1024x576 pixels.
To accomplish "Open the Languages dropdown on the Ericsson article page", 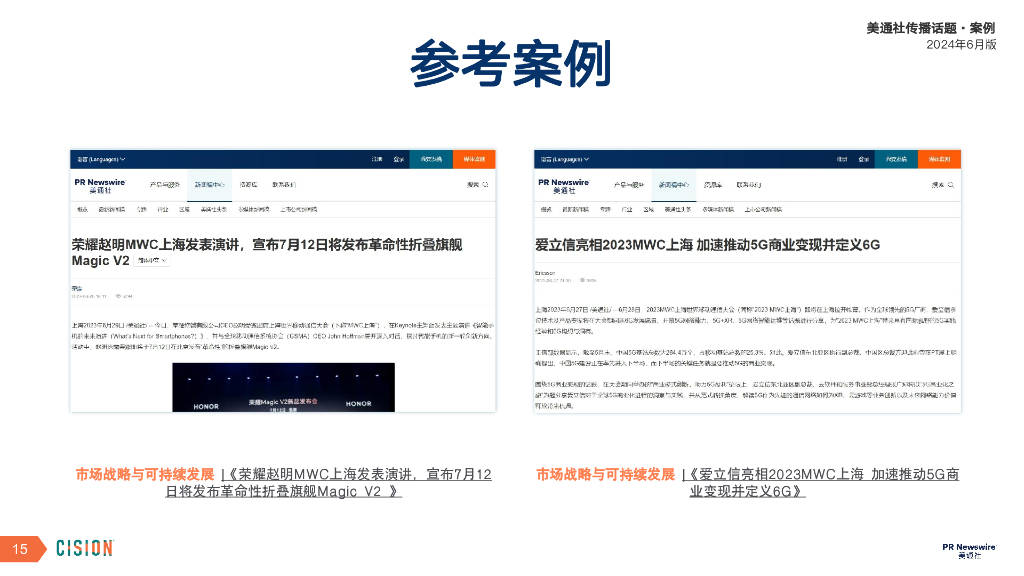I will point(565,159).
